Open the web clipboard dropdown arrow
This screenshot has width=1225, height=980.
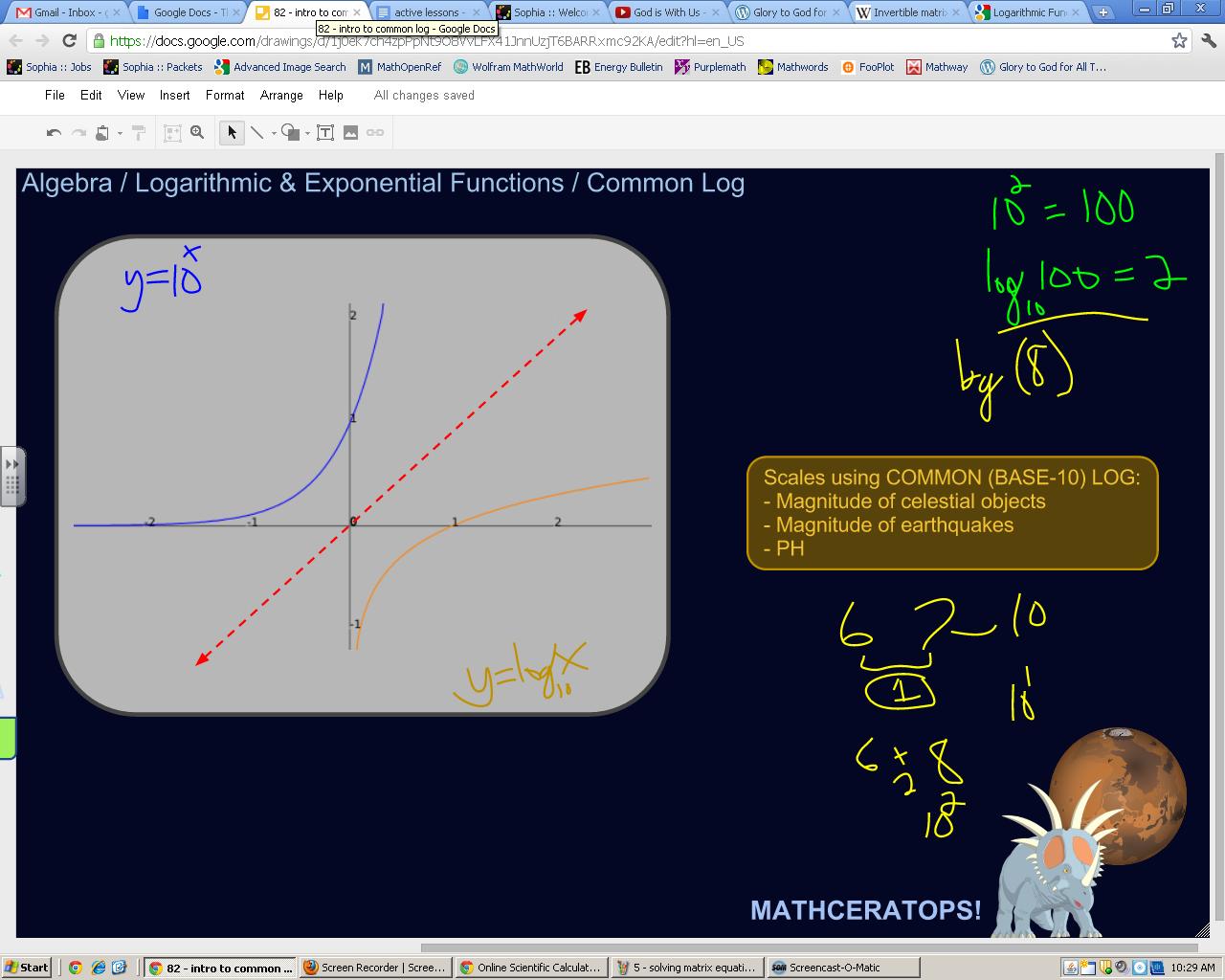point(120,133)
